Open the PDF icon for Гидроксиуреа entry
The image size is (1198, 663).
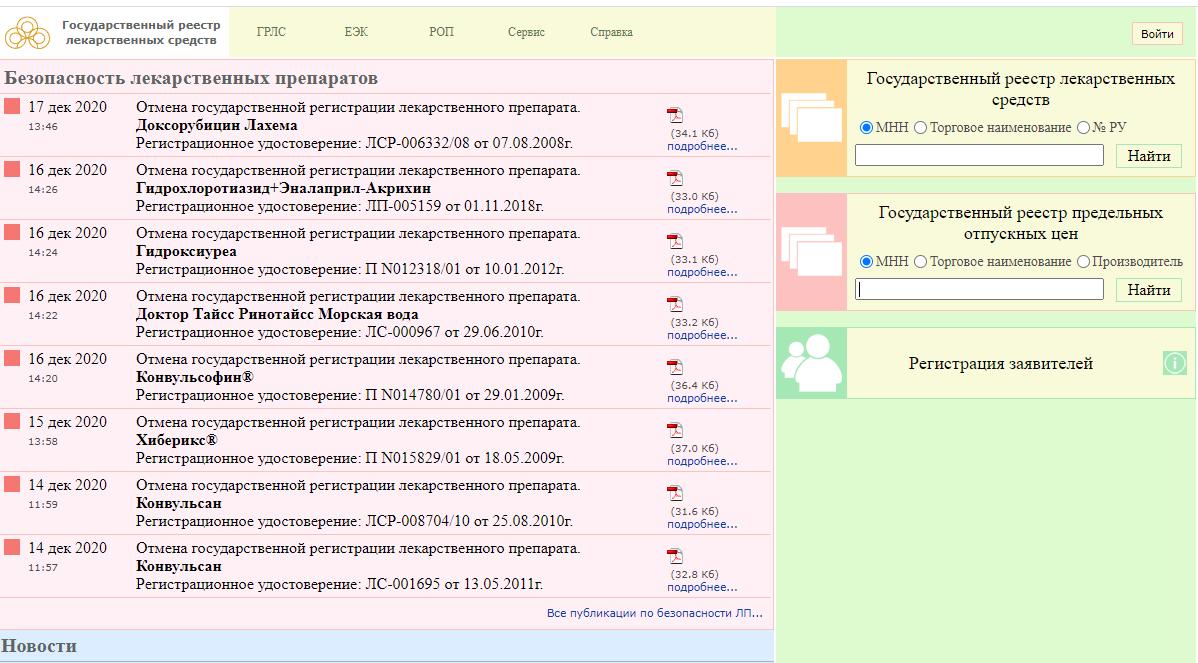[x=675, y=241]
